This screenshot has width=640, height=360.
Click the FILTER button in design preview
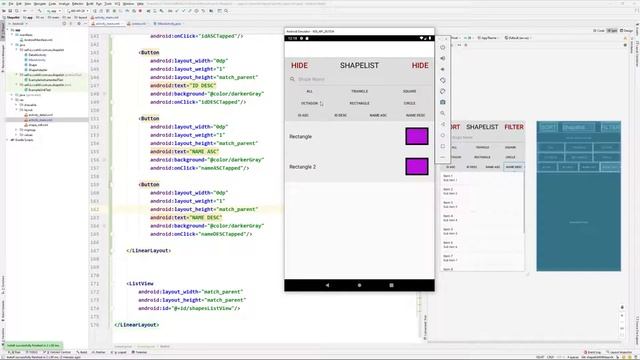(x=514, y=127)
